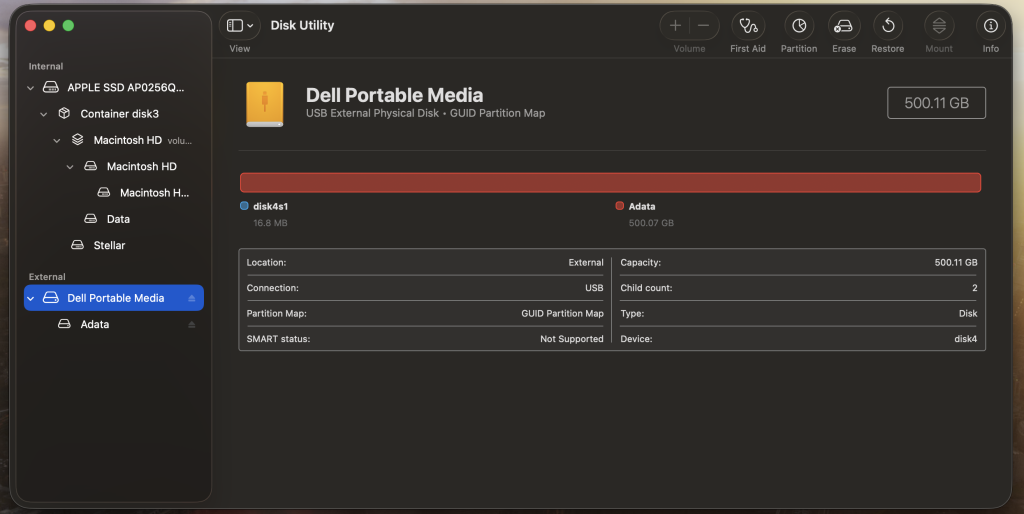Click the Type Disk value
Viewport: 1024px width, 514px height.
[x=968, y=313]
